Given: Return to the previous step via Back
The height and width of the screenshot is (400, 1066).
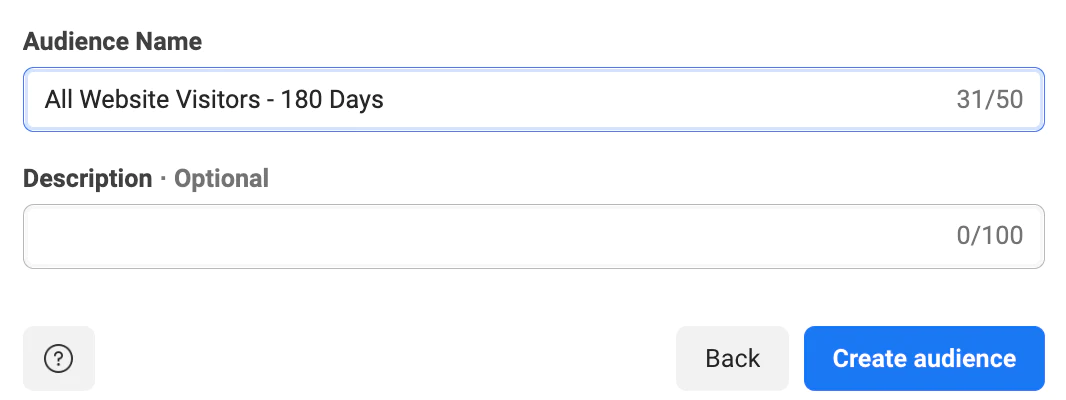Looking at the screenshot, I should click(x=732, y=359).
